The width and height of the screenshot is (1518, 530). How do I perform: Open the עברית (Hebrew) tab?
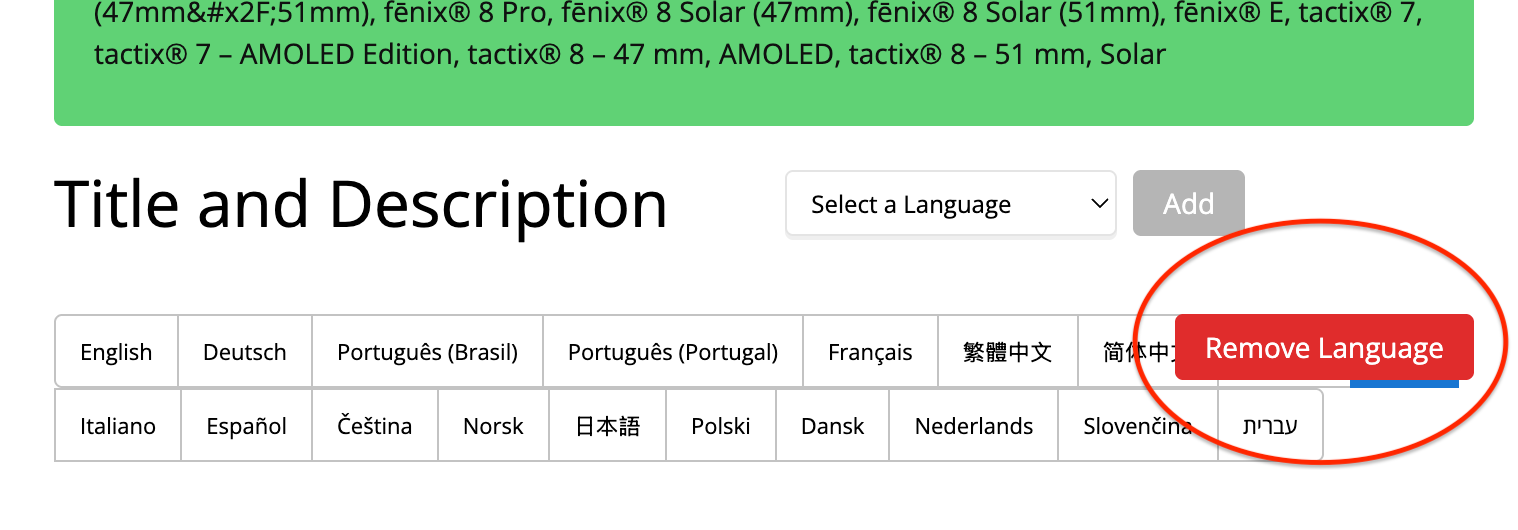1270,426
